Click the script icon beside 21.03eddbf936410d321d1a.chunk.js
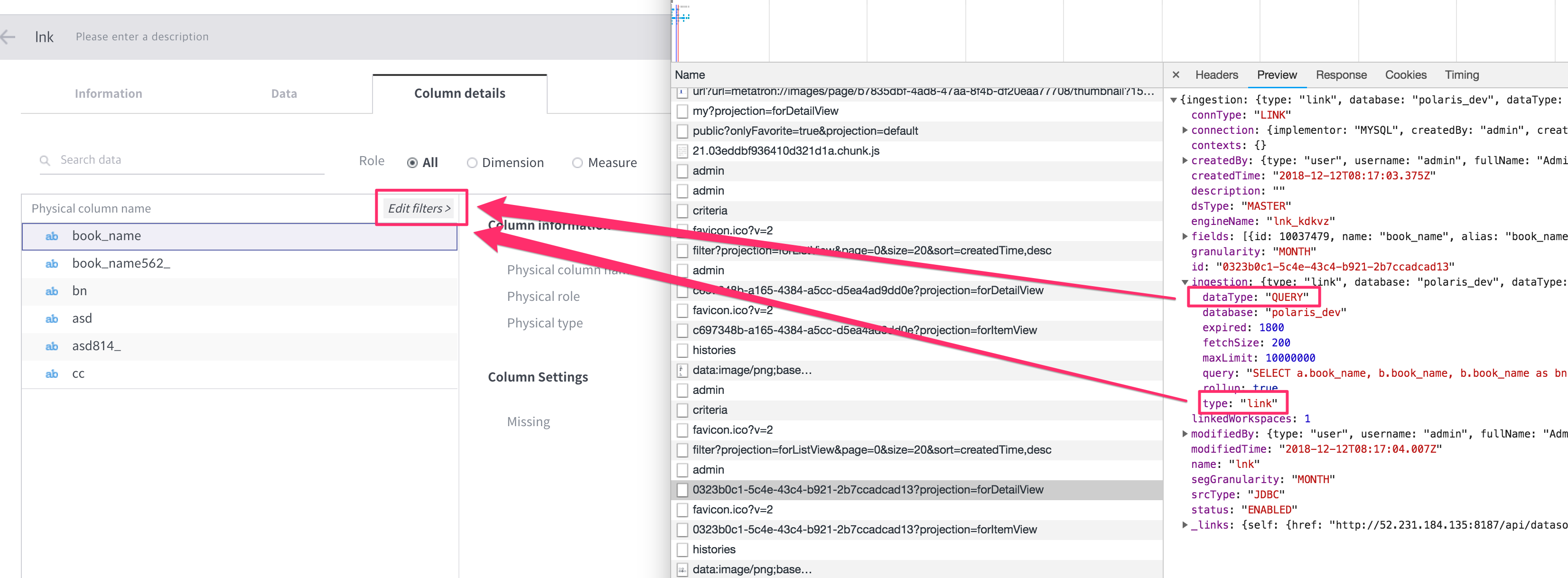This screenshot has width=1568, height=578. [682, 151]
